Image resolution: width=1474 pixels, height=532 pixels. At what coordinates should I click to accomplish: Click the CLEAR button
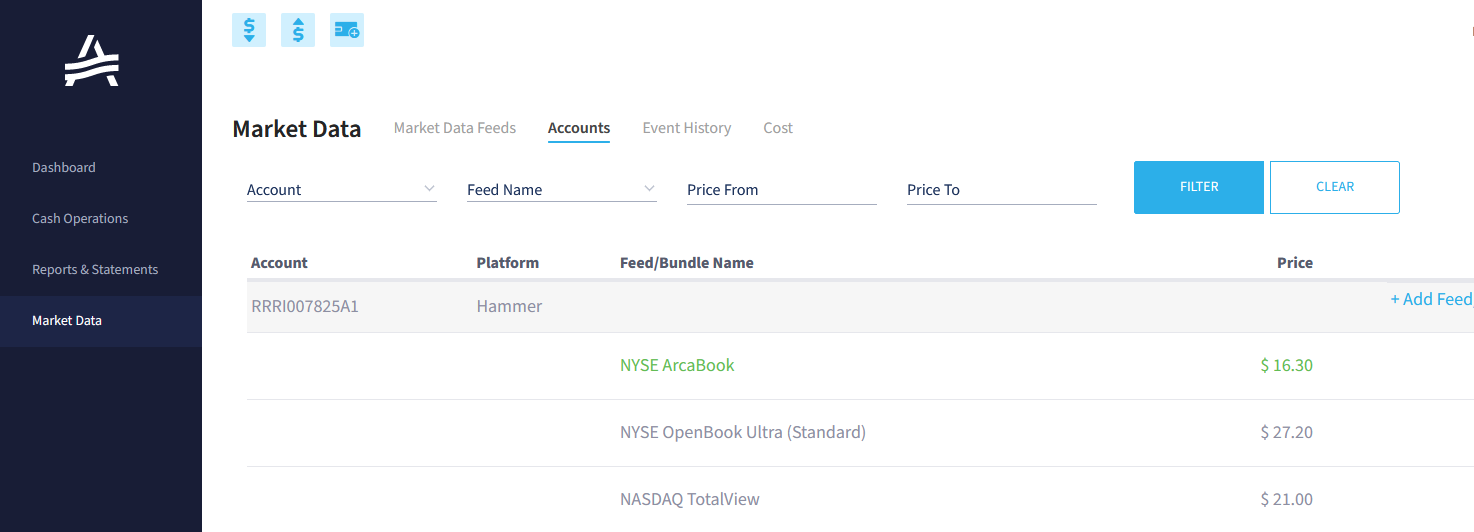[x=1335, y=187]
